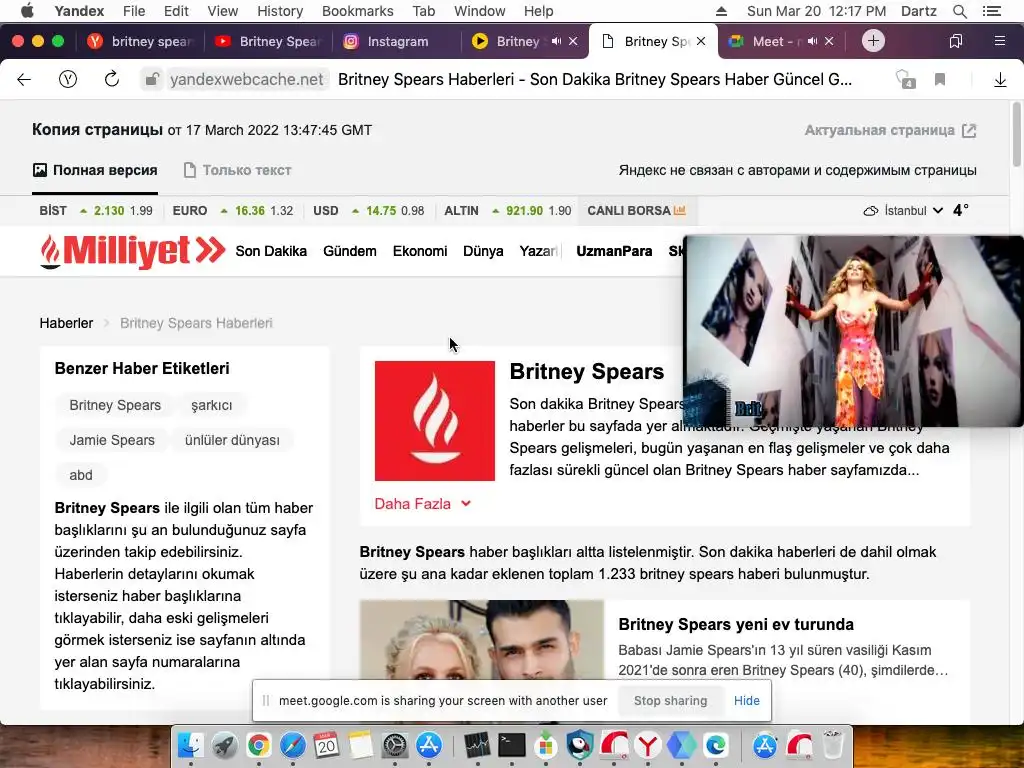Select the Полная версия view tab
The height and width of the screenshot is (768, 1024).
tap(95, 170)
